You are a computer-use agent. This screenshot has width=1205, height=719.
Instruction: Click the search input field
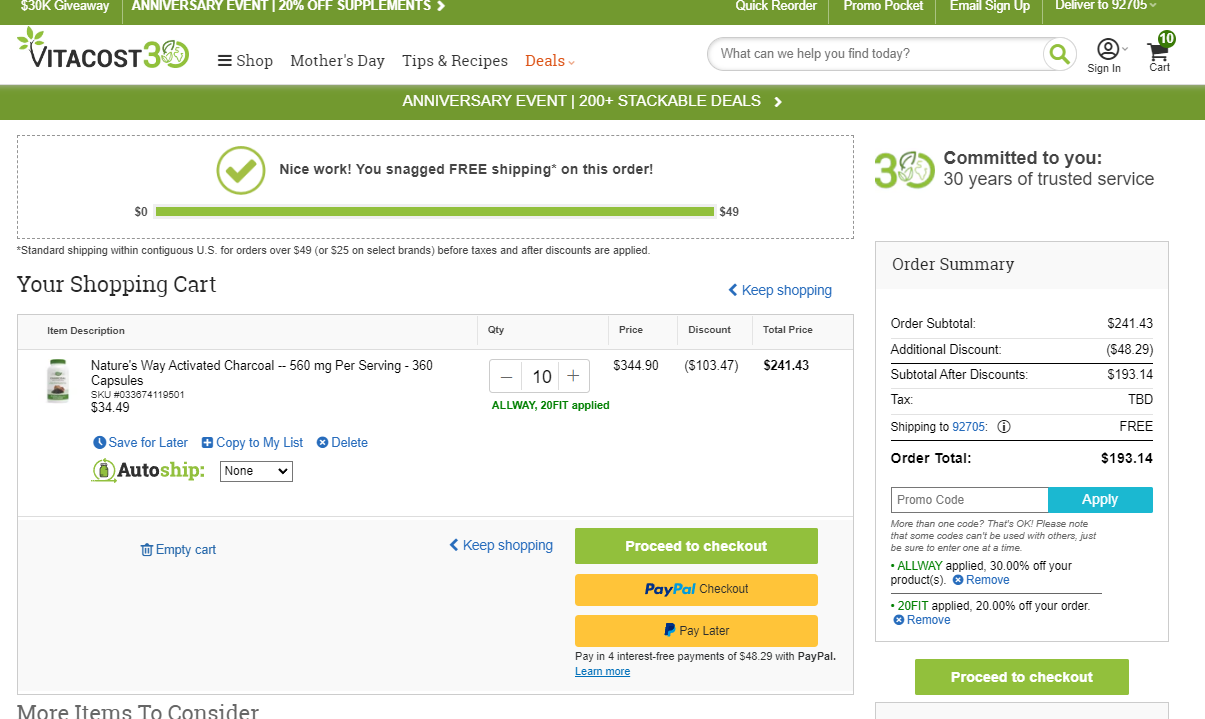[876, 54]
